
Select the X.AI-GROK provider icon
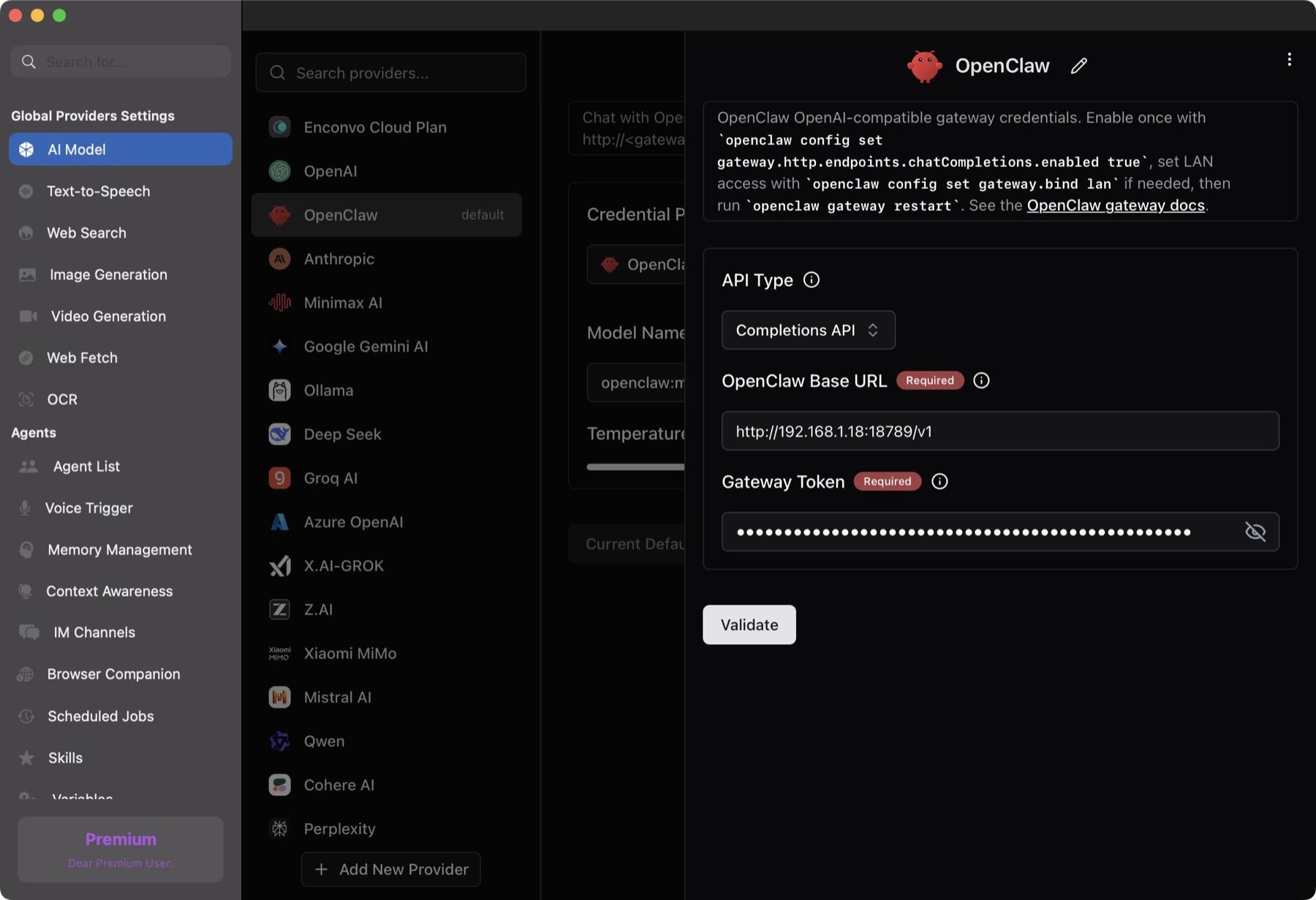coord(279,566)
